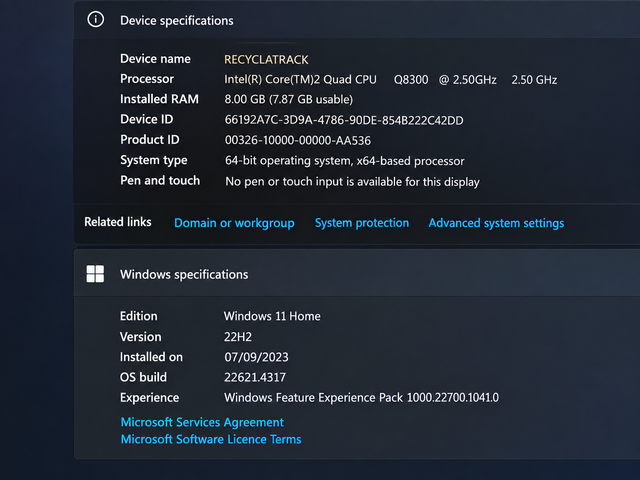Viewport: 640px width, 480px height.
Task: Click the Installed RAM label
Action: [159, 99]
